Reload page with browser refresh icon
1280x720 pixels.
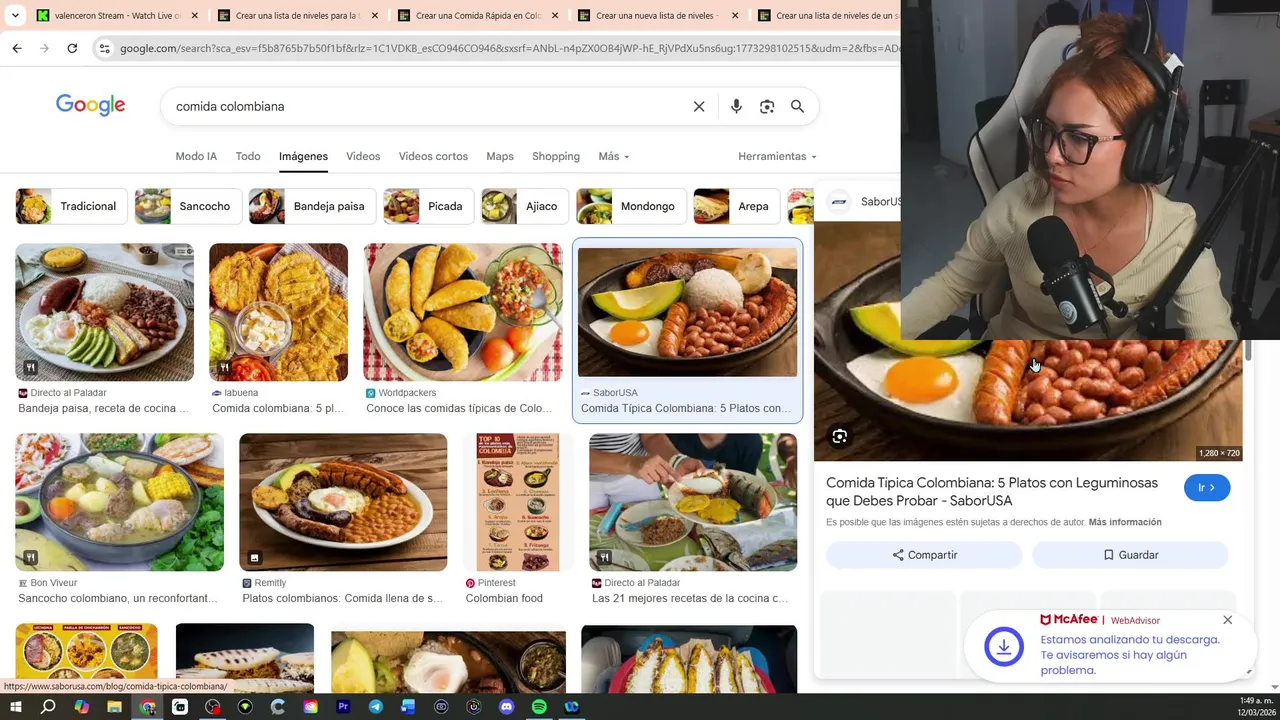72,48
